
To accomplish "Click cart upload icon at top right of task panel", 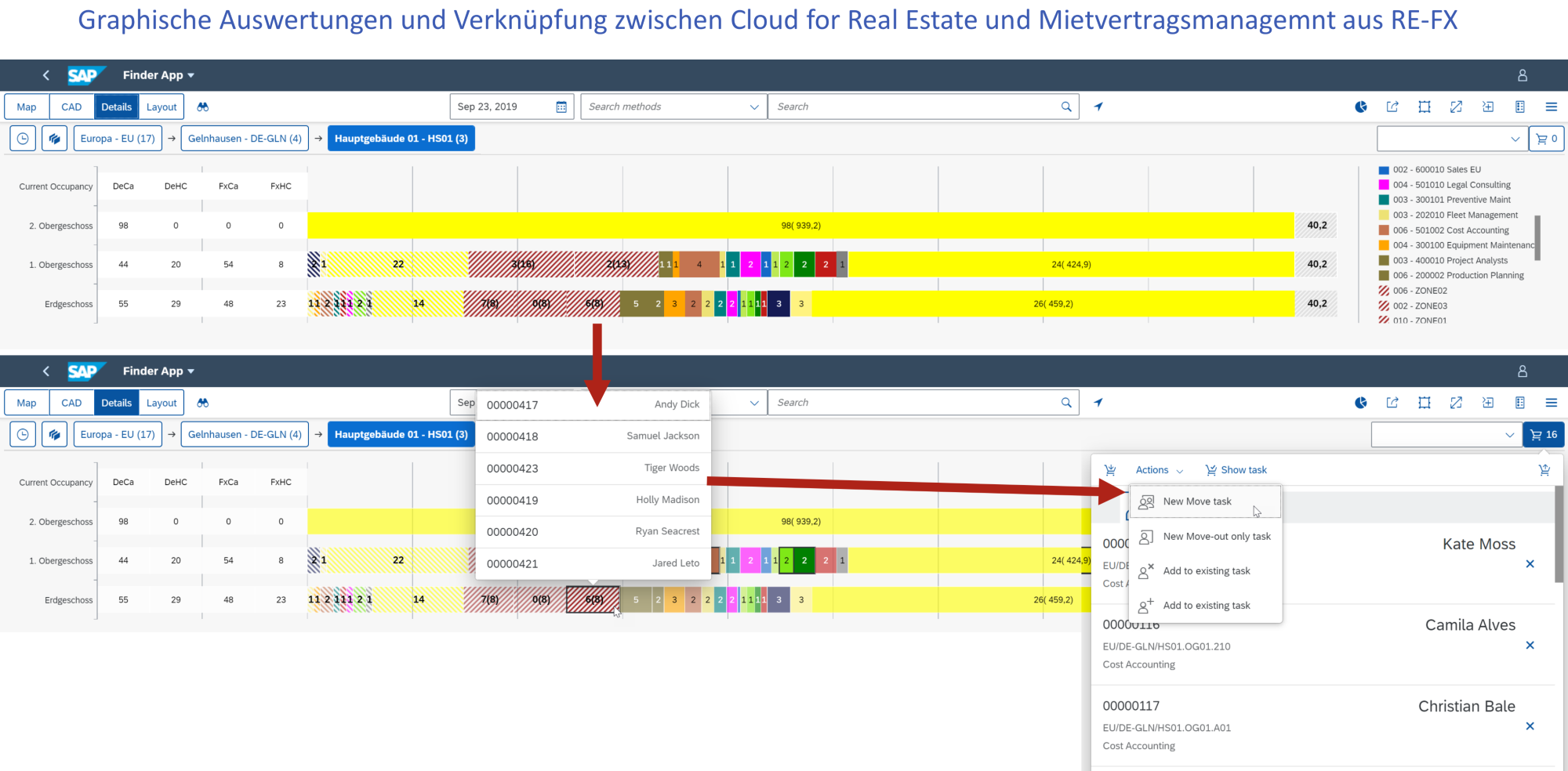I will (1544, 470).
